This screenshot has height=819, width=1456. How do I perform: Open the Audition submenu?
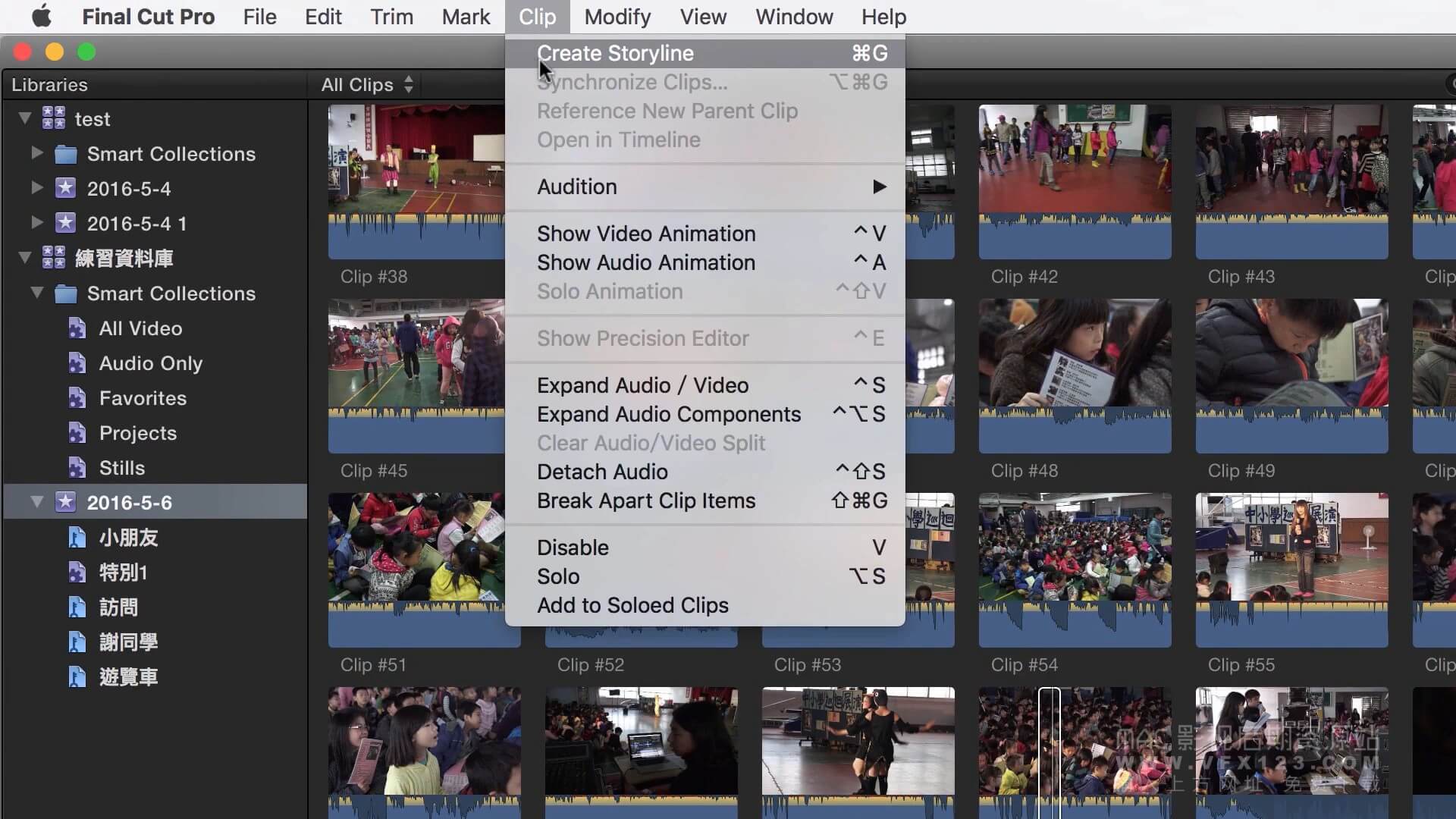(705, 187)
